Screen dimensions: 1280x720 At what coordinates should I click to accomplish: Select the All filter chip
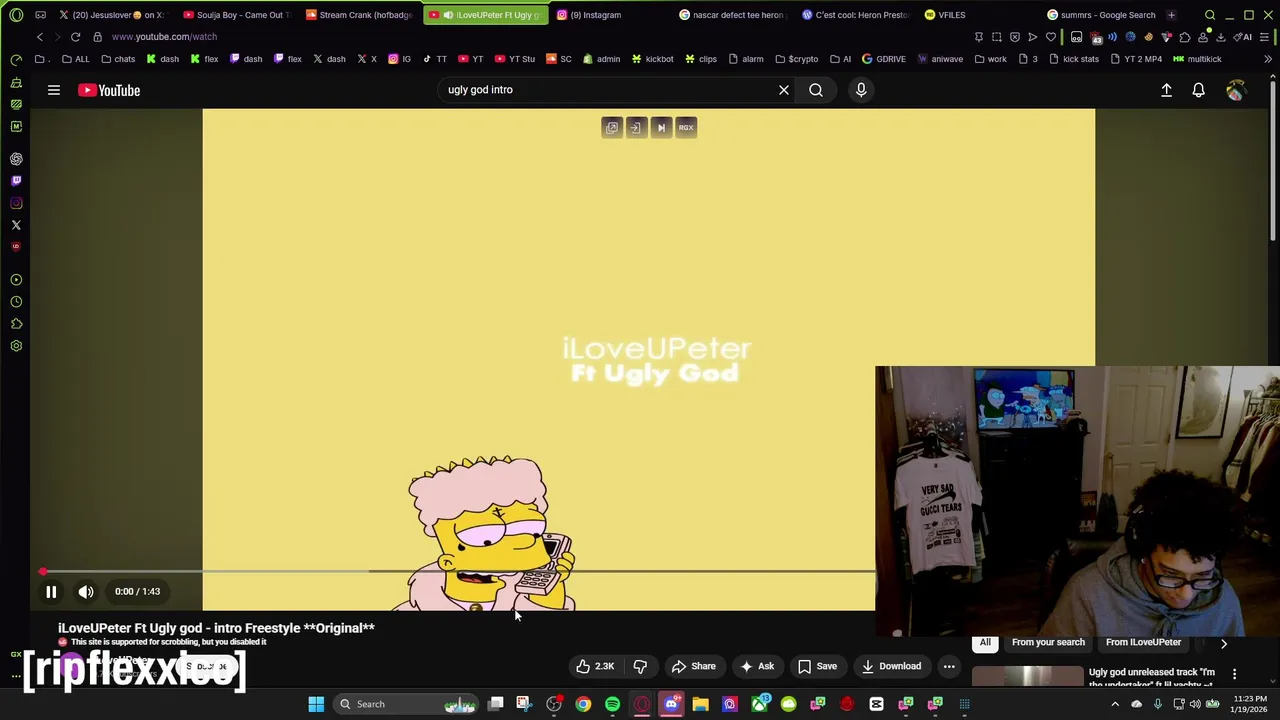coord(985,642)
